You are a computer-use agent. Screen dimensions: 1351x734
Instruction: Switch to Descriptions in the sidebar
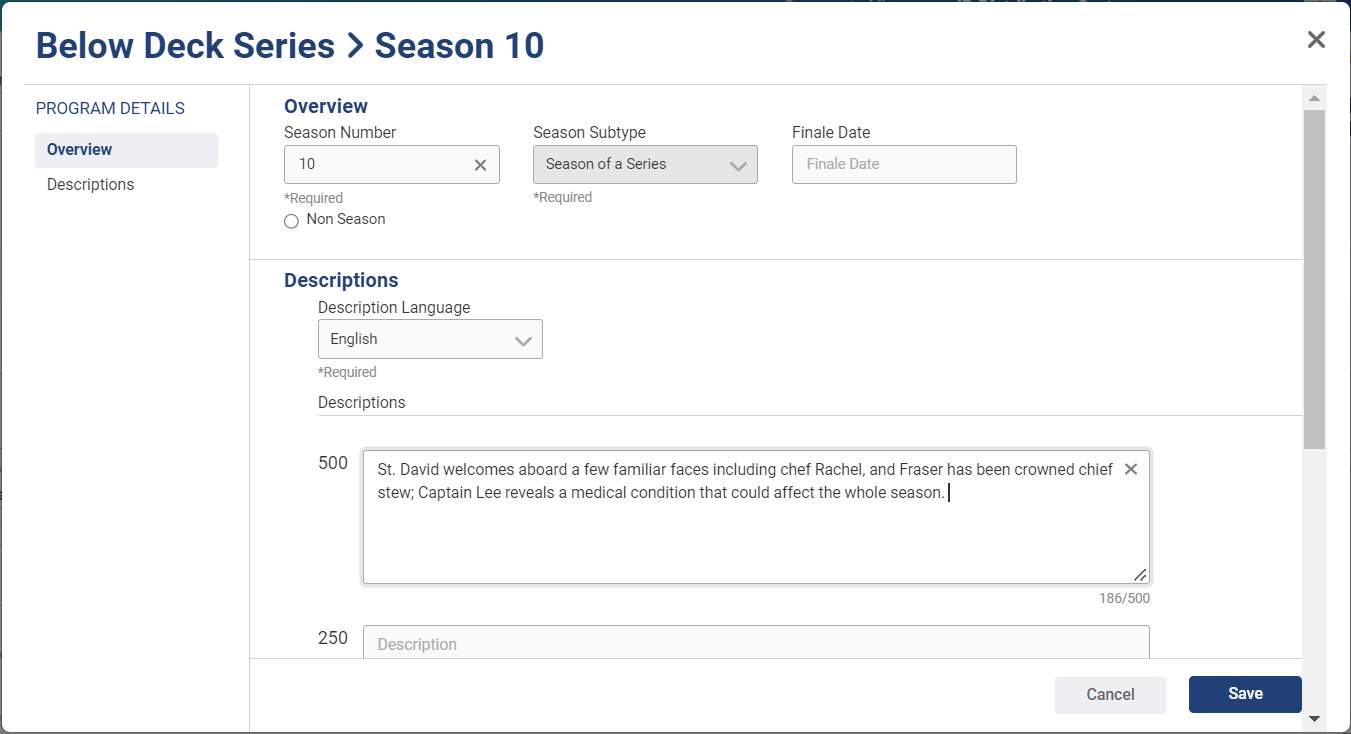coord(91,185)
